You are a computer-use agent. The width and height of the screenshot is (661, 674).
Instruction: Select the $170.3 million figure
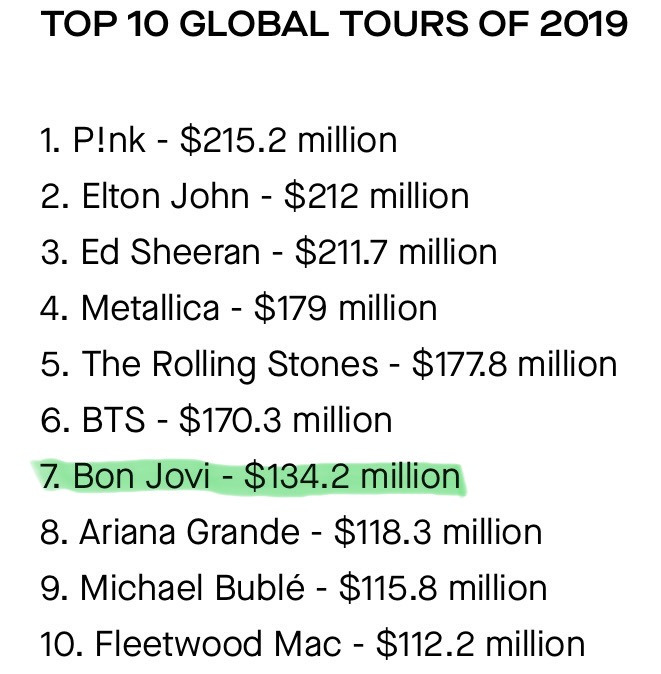(285, 419)
